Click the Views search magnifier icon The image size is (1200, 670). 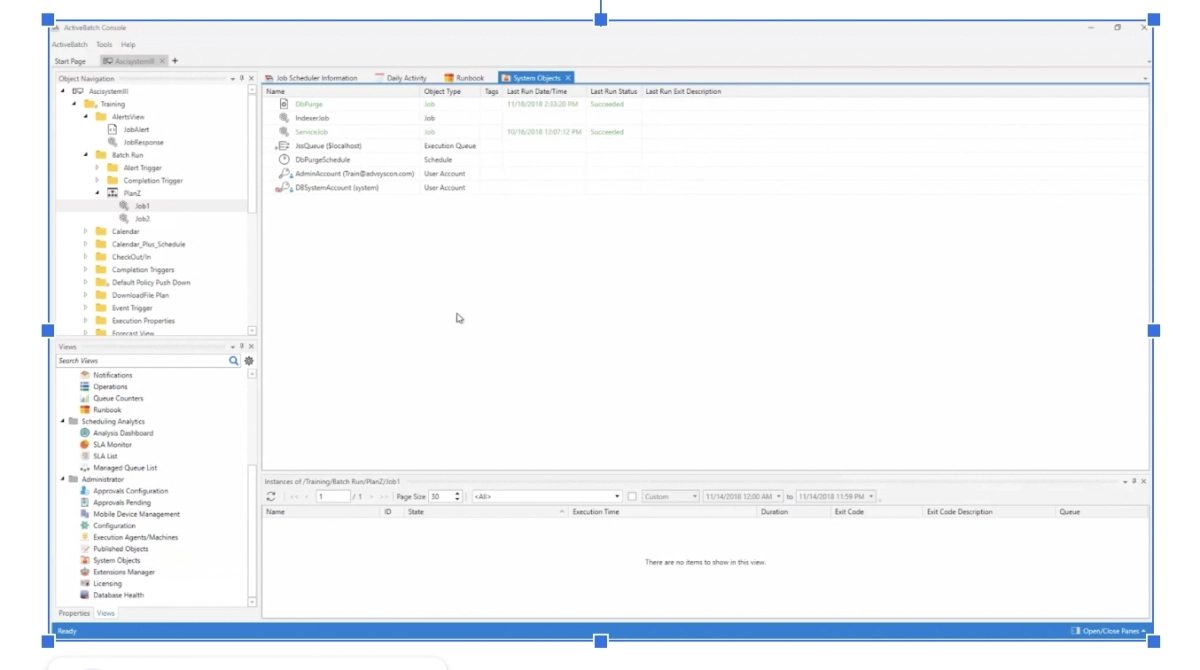pyautogui.click(x=234, y=361)
